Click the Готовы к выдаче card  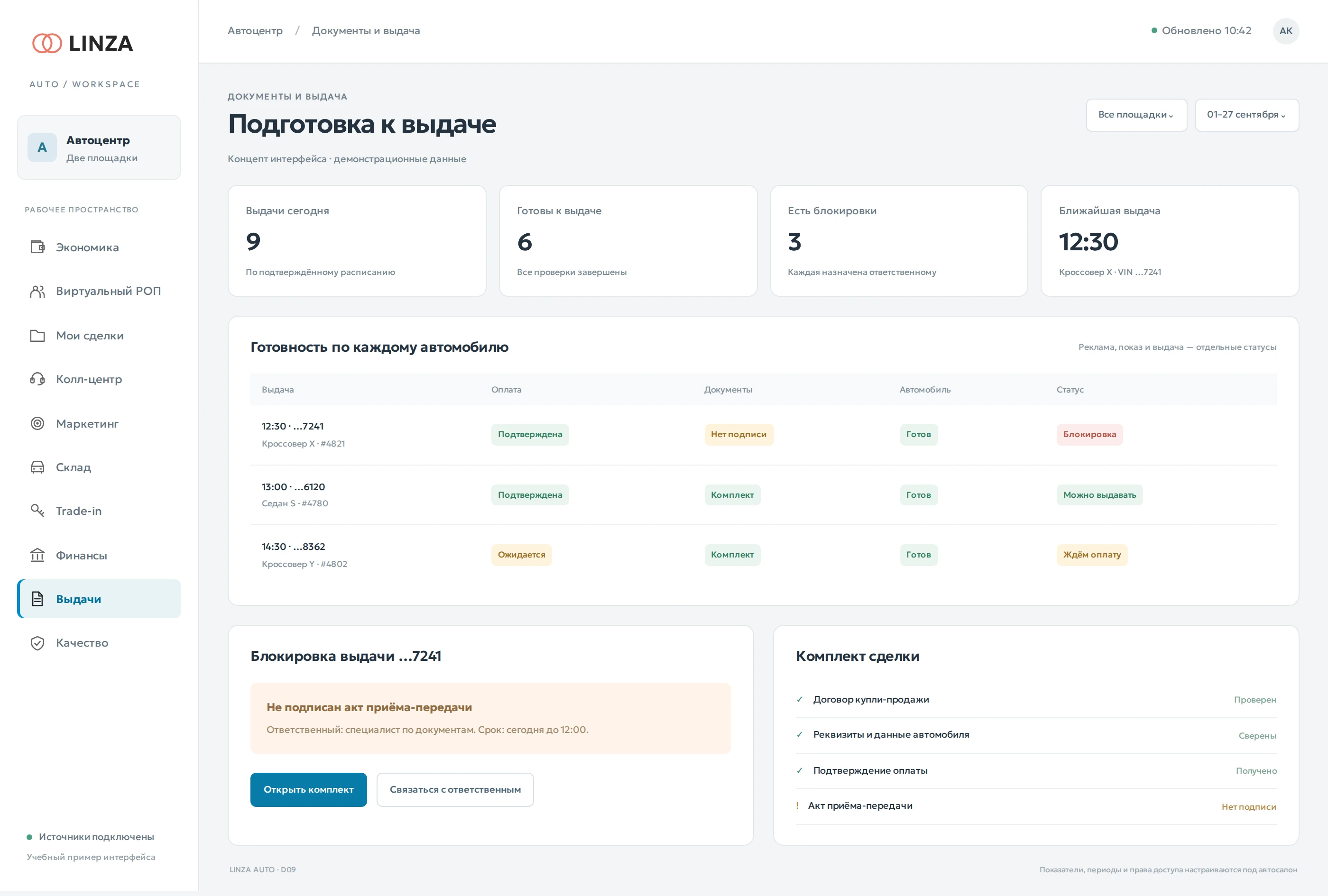point(628,240)
